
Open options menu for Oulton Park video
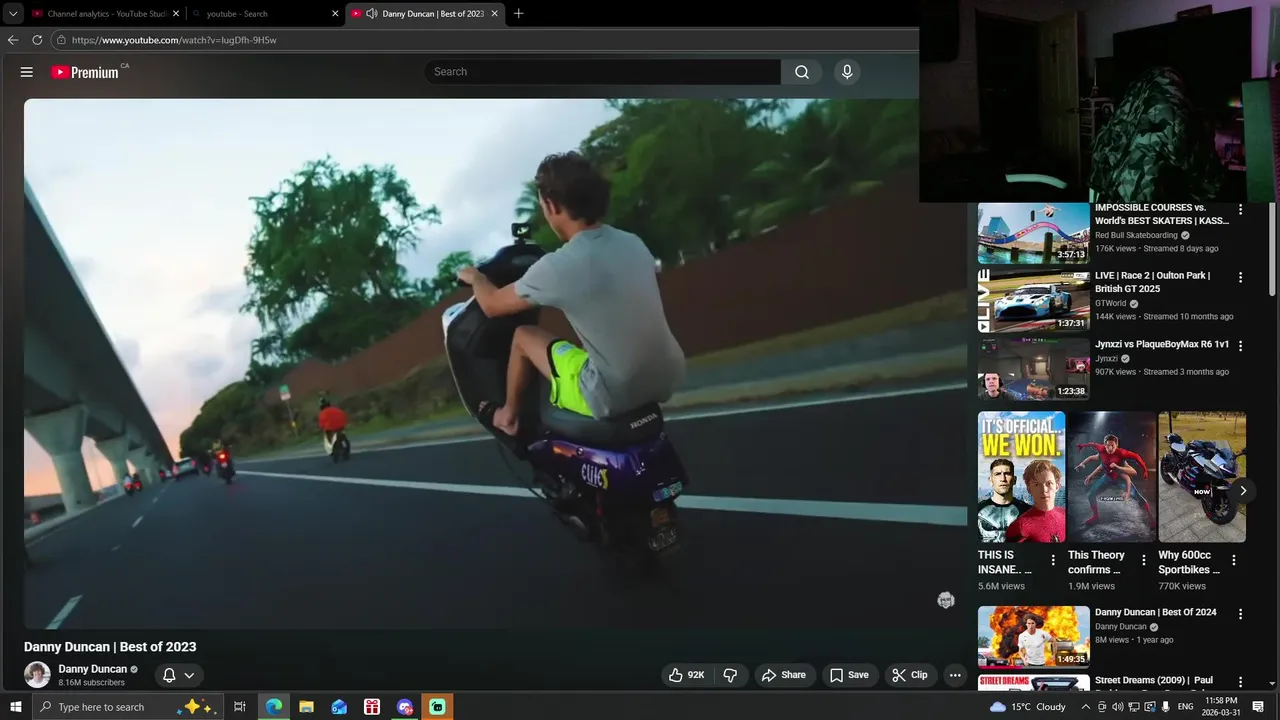coord(1240,277)
